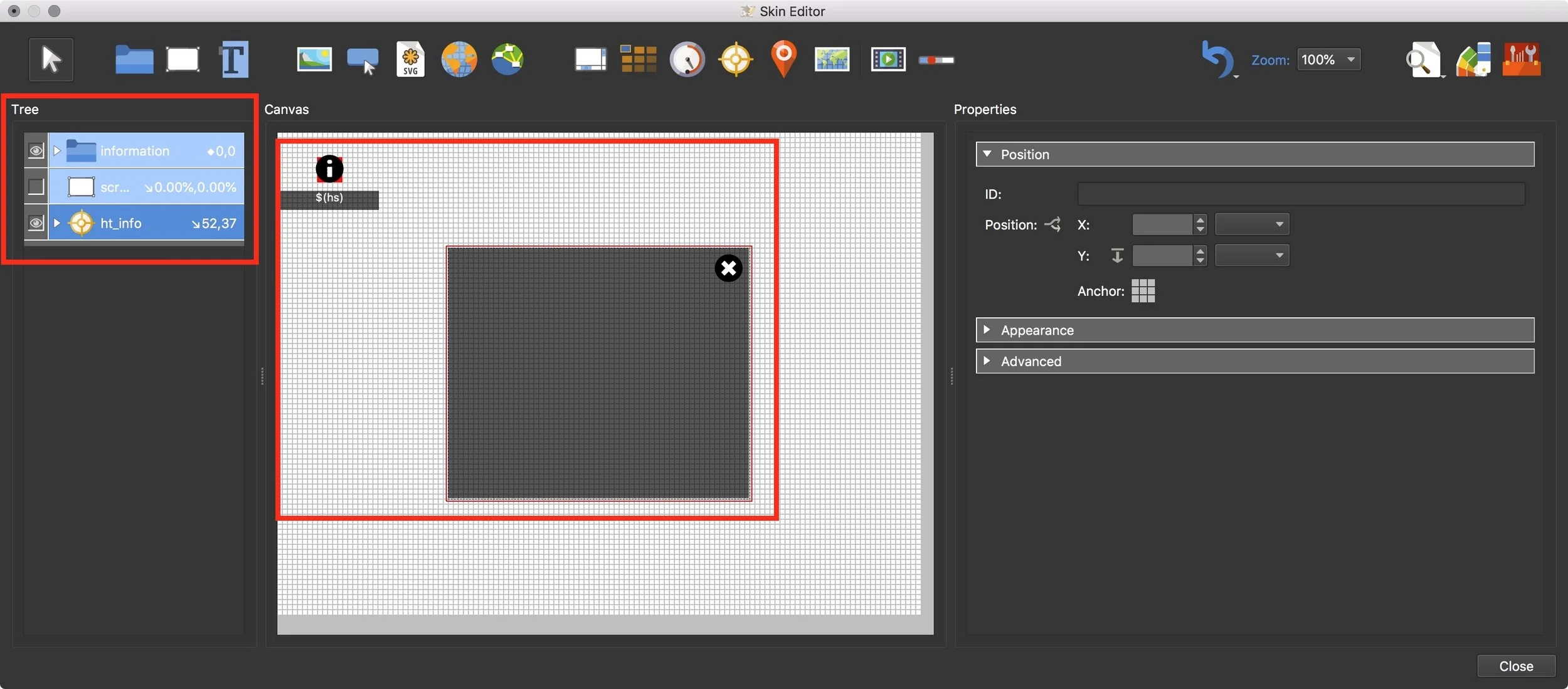Click the Properties panel title
Screen dimensions: 1568x689
point(985,109)
